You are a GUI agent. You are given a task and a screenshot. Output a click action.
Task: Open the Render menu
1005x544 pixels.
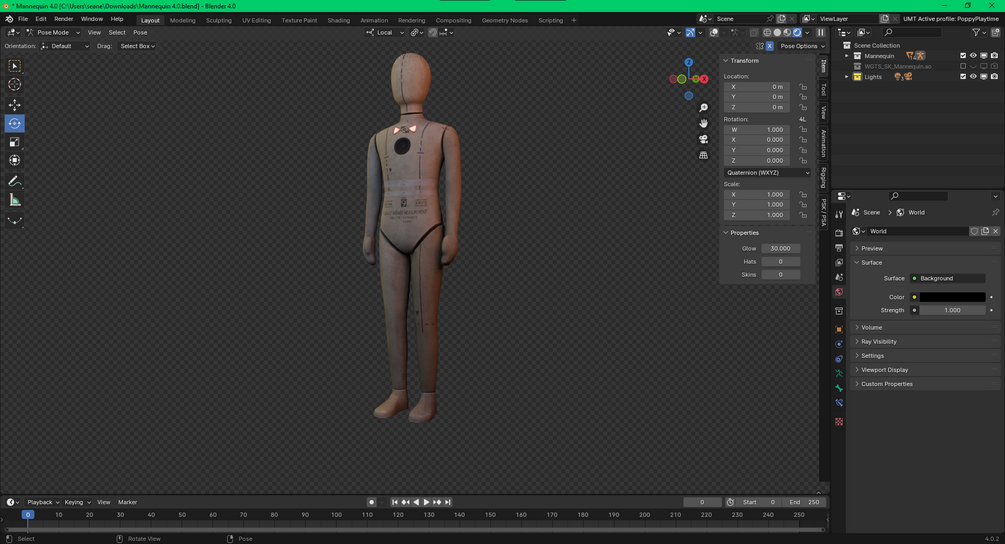pos(63,19)
